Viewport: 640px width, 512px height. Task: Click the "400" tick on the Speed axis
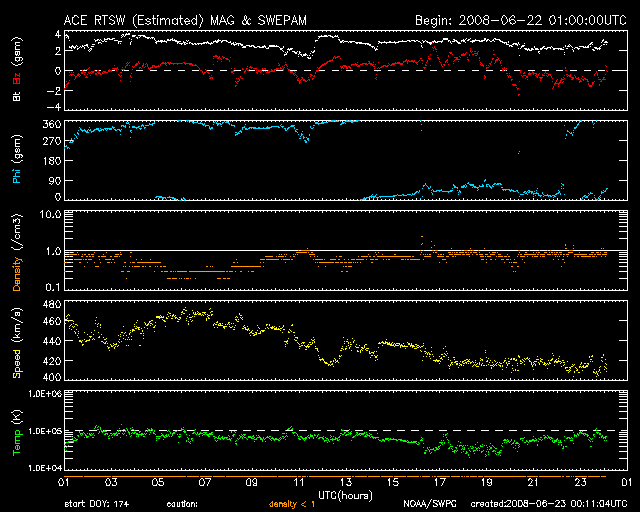pos(52,377)
